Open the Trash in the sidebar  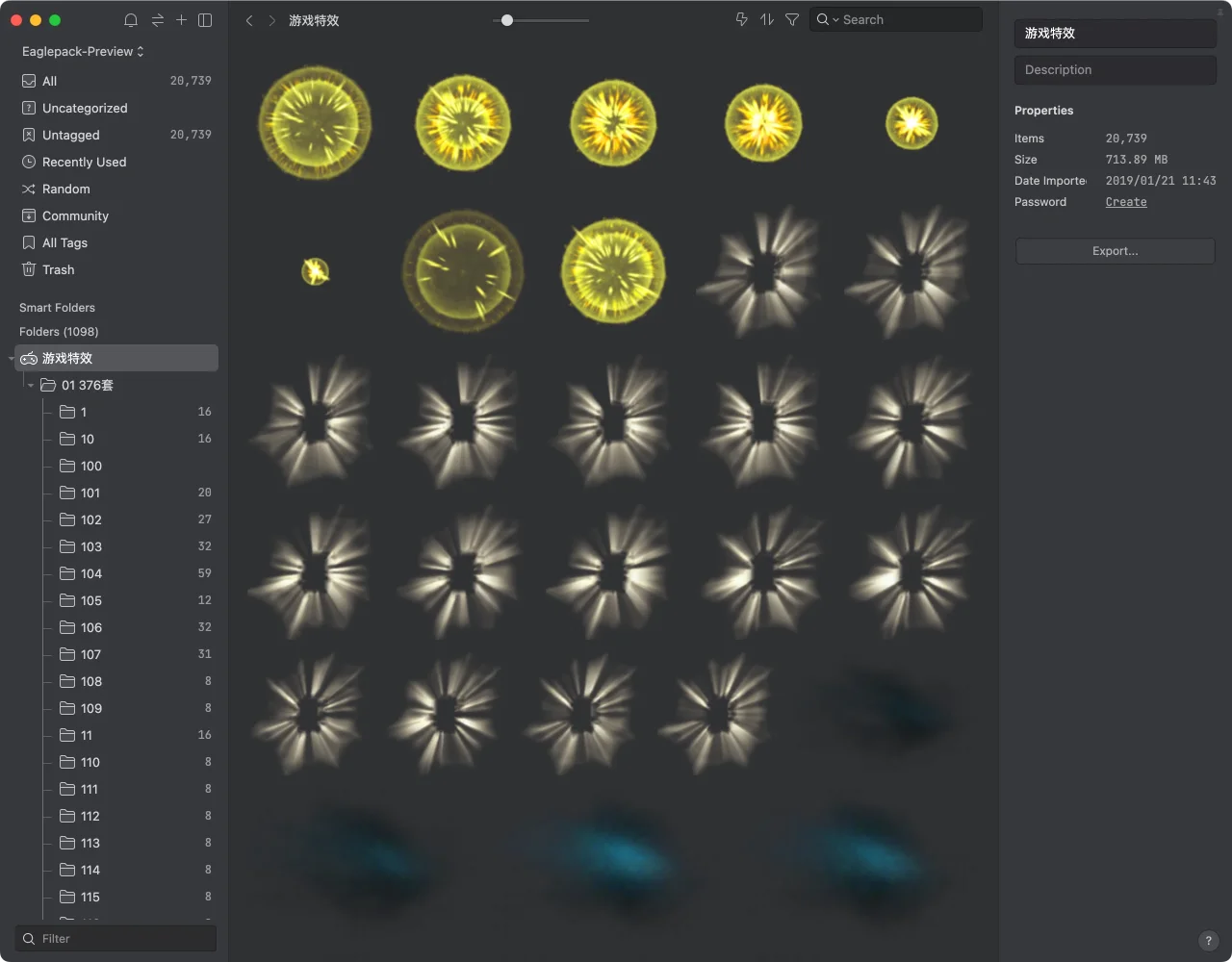coord(115,269)
